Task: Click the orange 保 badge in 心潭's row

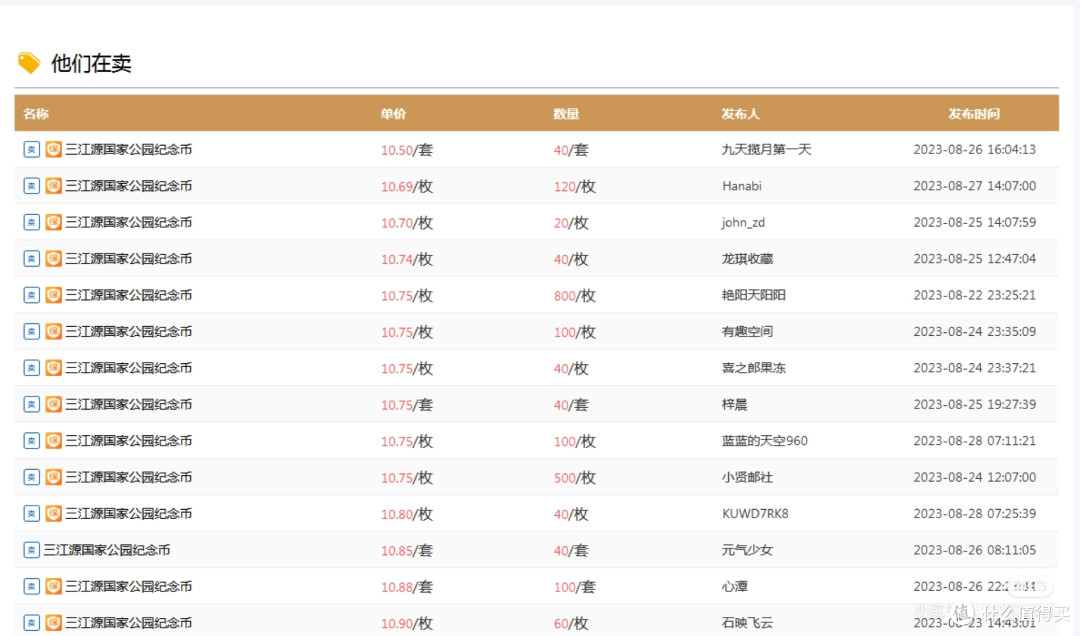Action: tap(54, 587)
